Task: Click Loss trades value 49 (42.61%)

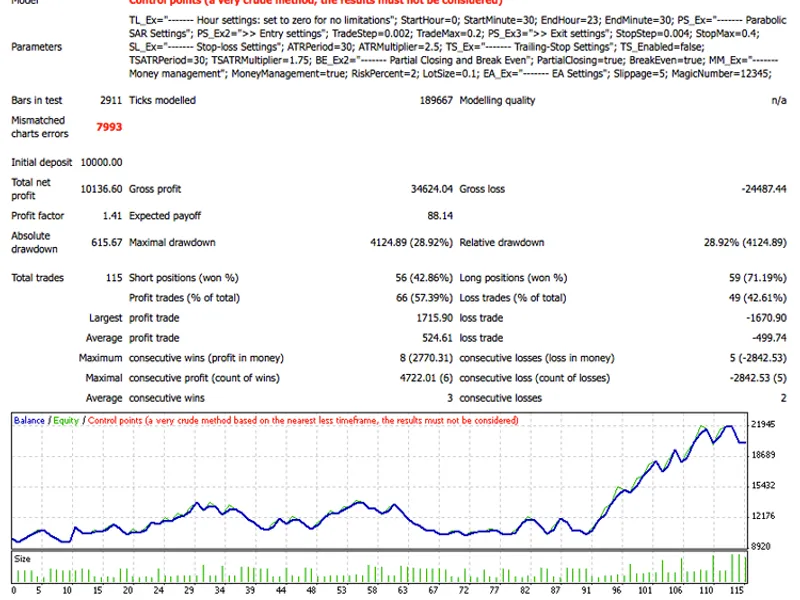Action: (x=758, y=297)
